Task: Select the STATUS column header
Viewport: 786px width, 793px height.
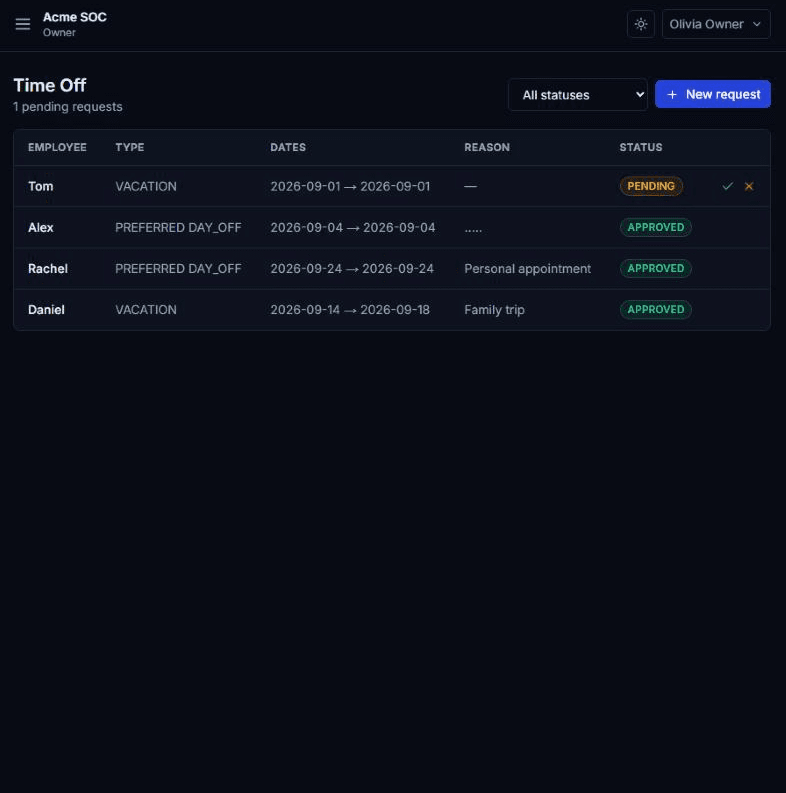Action: pos(641,147)
